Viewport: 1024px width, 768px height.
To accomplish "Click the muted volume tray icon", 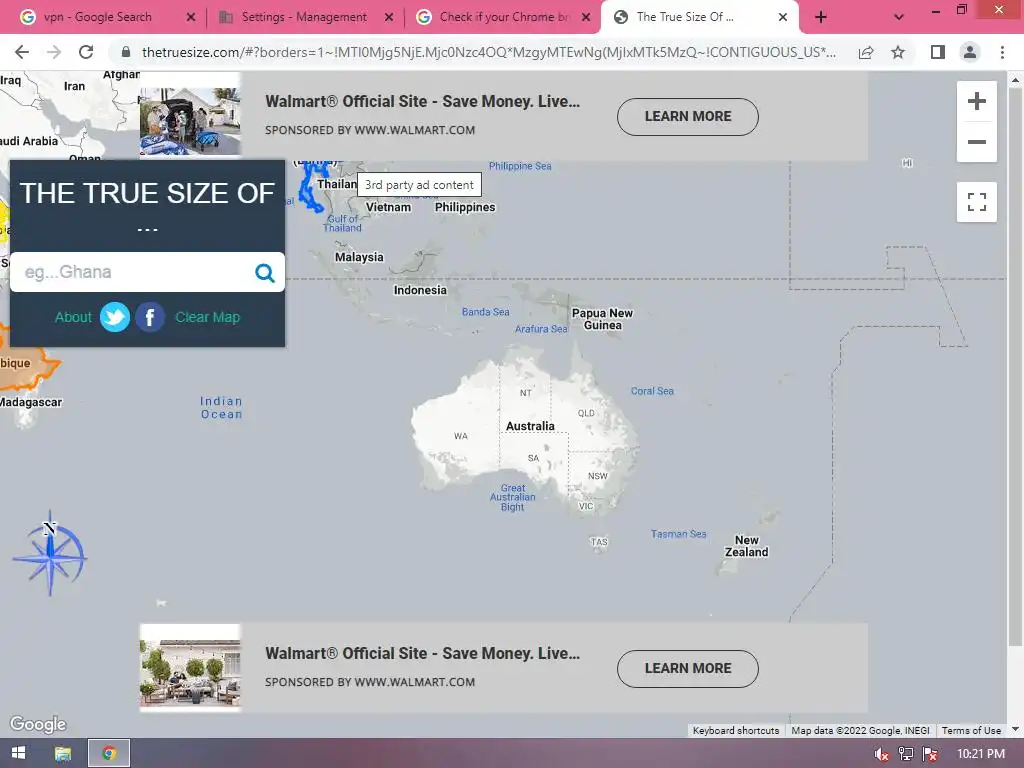I will coord(882,754).
